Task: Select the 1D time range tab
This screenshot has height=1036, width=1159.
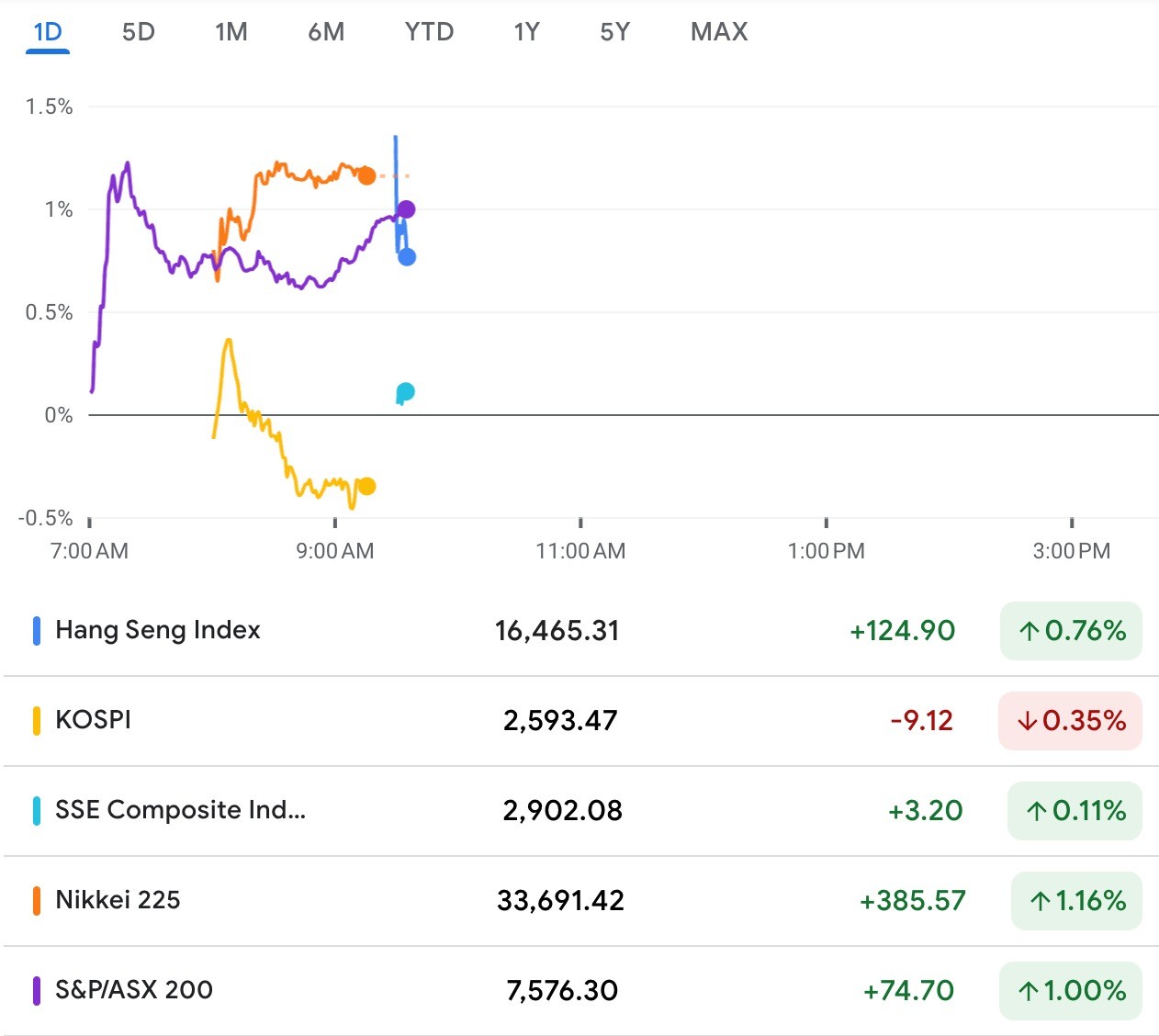Action: point(48,32)
